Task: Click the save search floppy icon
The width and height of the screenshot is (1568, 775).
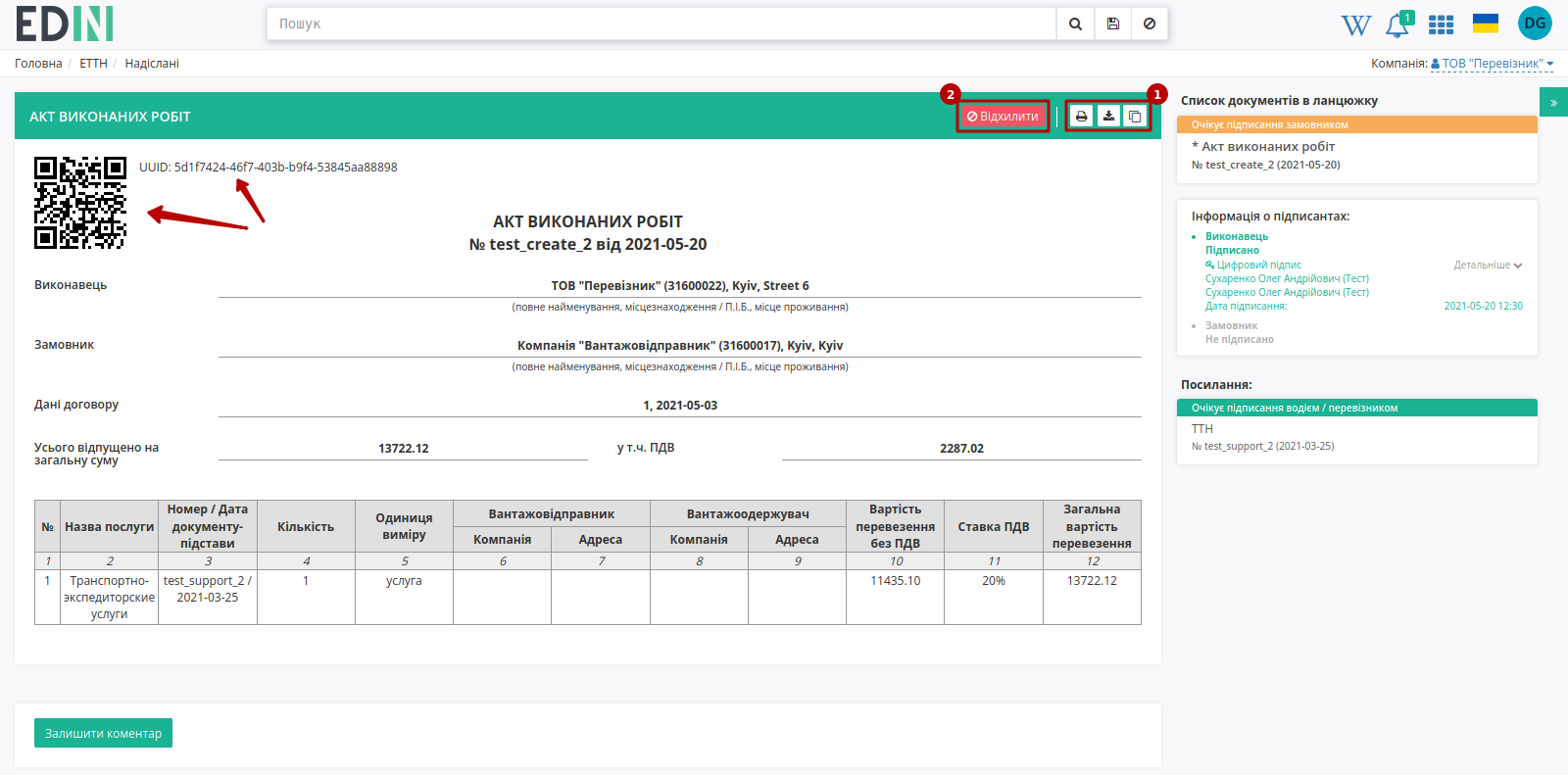Action: (1113, 24)
